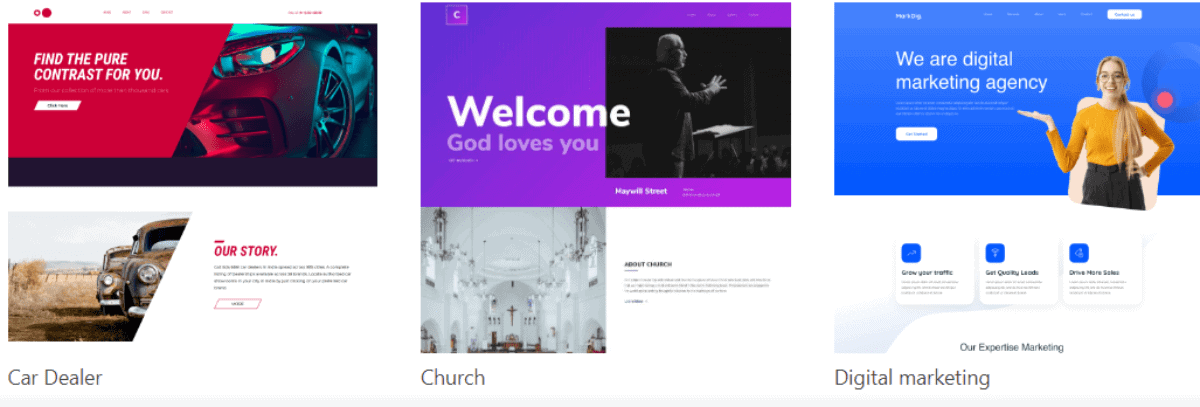The image size is (1200, 407).
Task: Click the 'Get Quality Leads' blue icon
Action: point(995,253)
